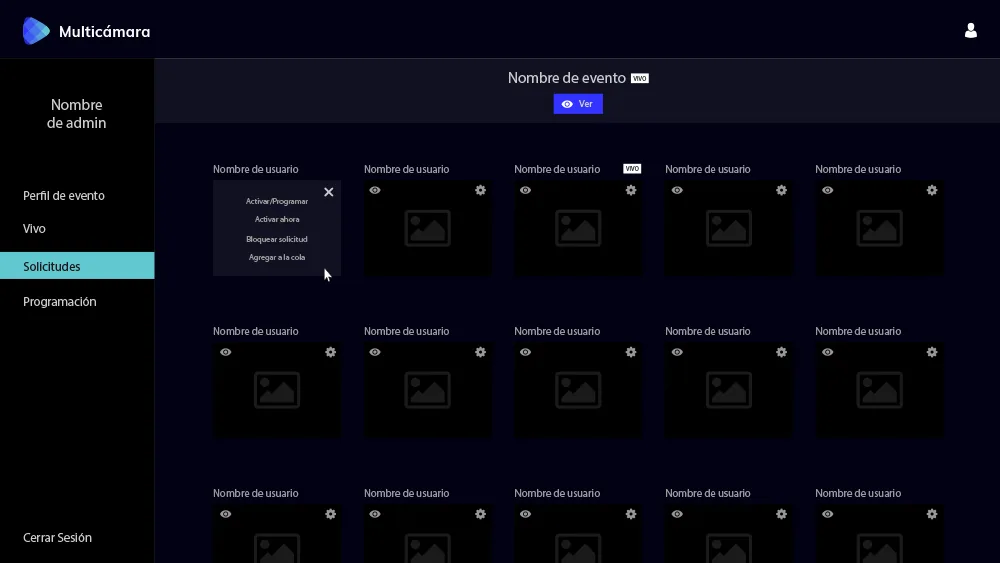Image resolution: width=1000 pixels, height=563 pixels.
Task: Open gear settings on the VIVO user card
Action: pos(631,190)
